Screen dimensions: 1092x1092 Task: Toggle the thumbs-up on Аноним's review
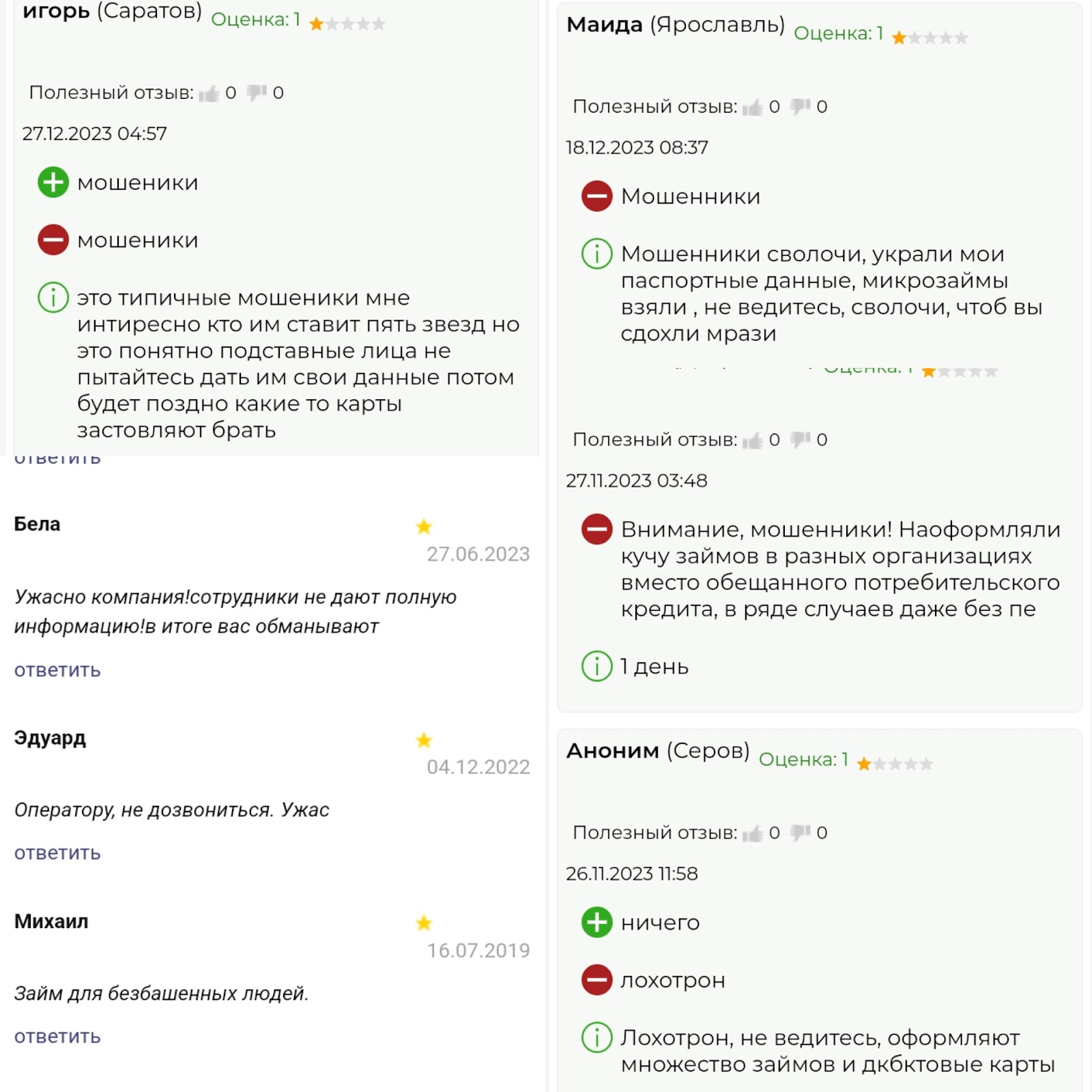tap(751, 833)
